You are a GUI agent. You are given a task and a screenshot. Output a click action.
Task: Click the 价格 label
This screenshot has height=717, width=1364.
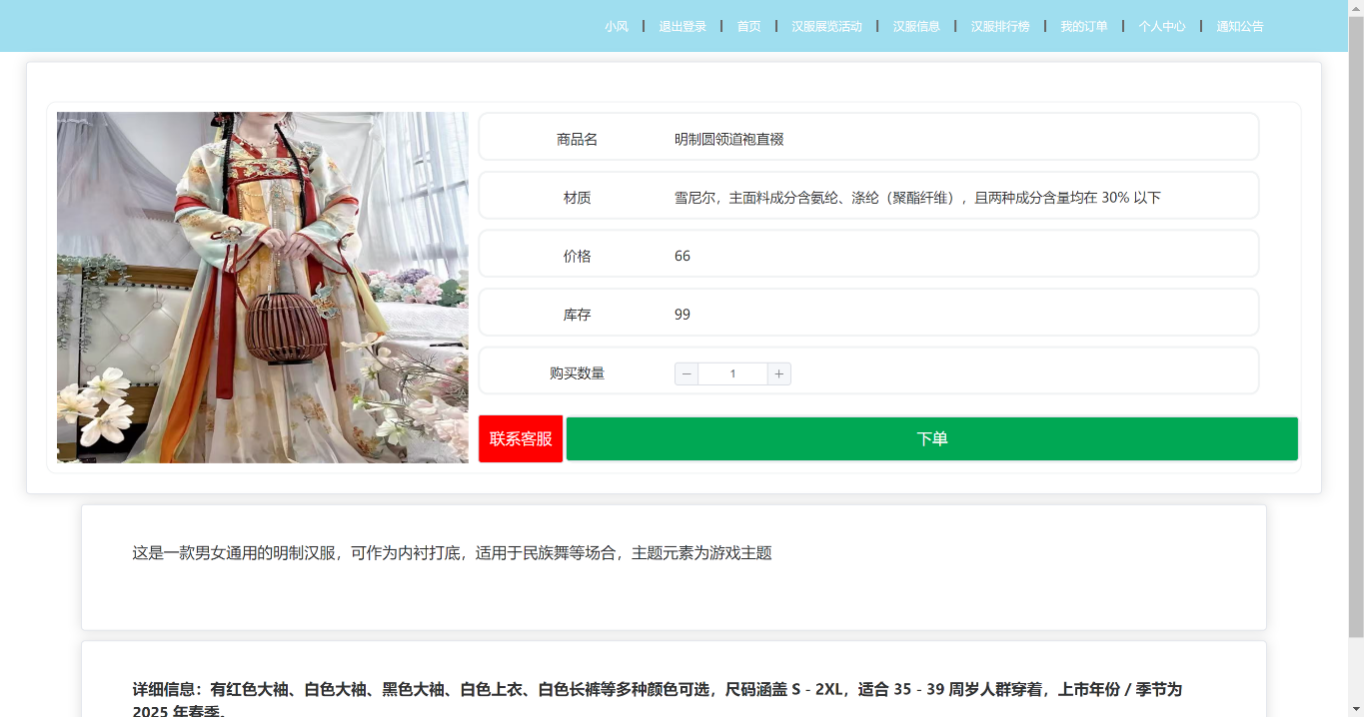point(577,256)
